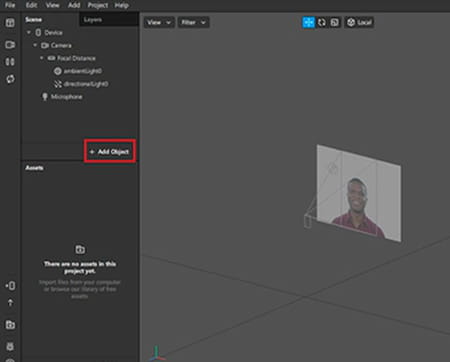
Task: Click the ambient light icon
Action: pos(58,71)
